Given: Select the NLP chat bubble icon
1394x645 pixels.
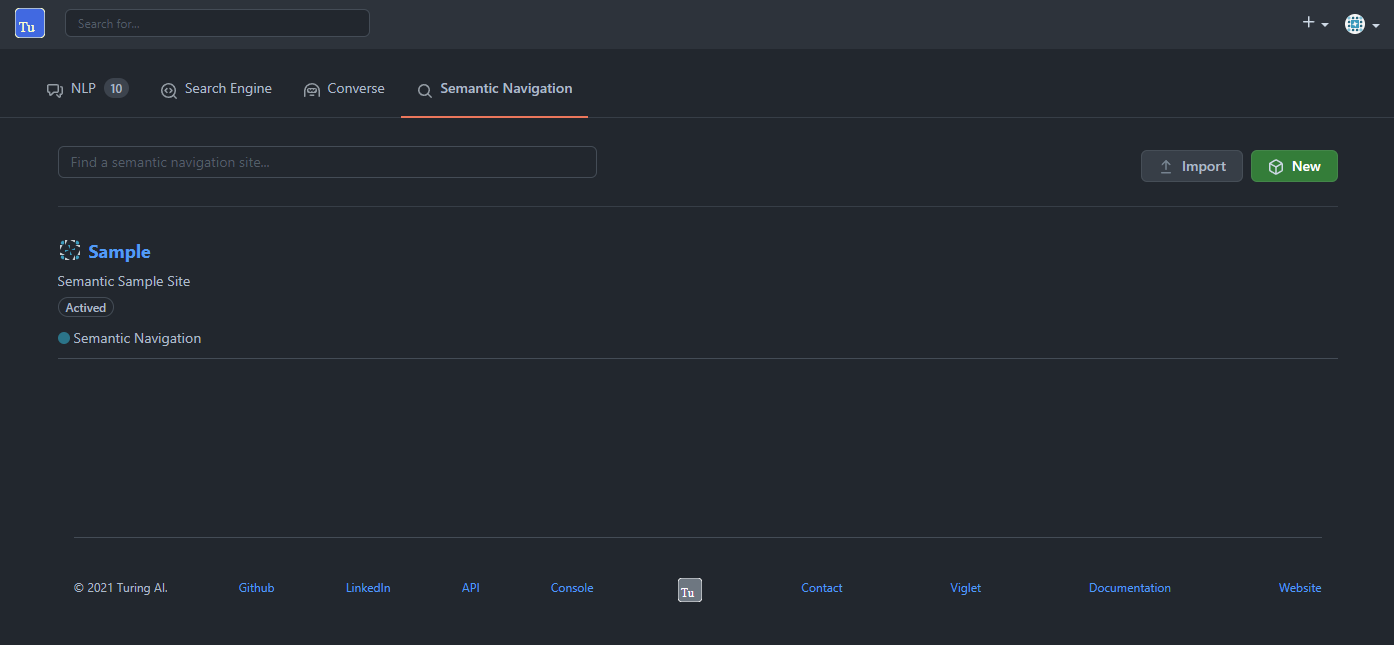Looking at the screenshot, I should (54, 88).
